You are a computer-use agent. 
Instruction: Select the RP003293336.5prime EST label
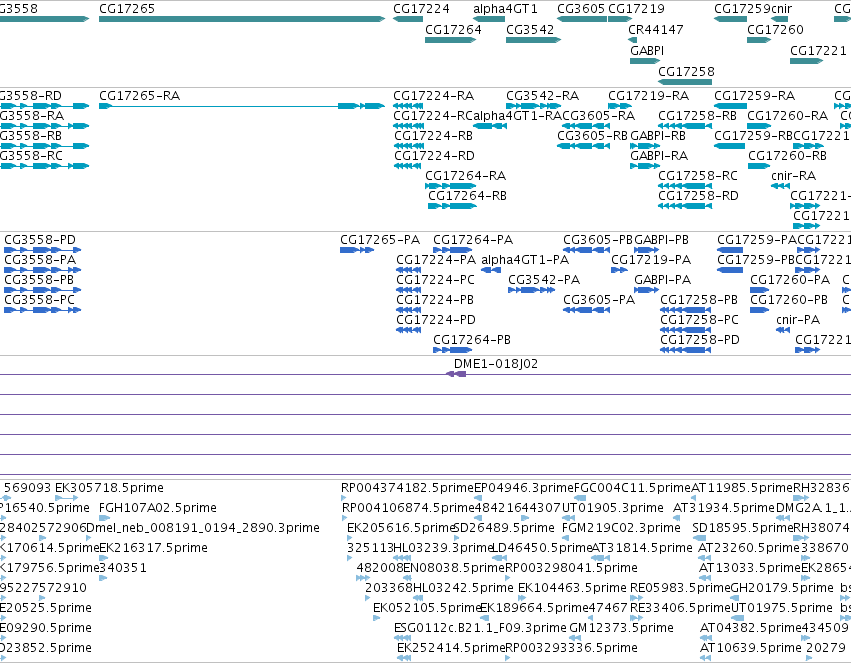(571, 648)
